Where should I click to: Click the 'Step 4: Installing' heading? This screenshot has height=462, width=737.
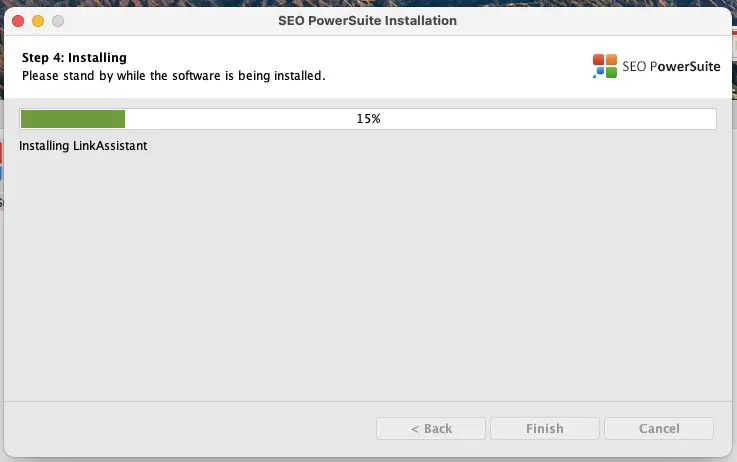[x=74, y=58]
